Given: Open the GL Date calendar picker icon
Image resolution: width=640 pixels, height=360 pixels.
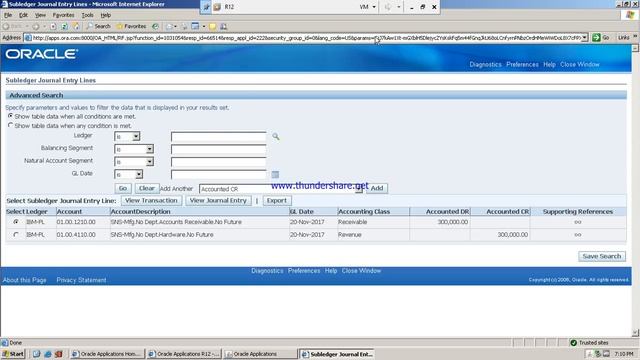Looking at the screenshot, I should pos(276,175).
